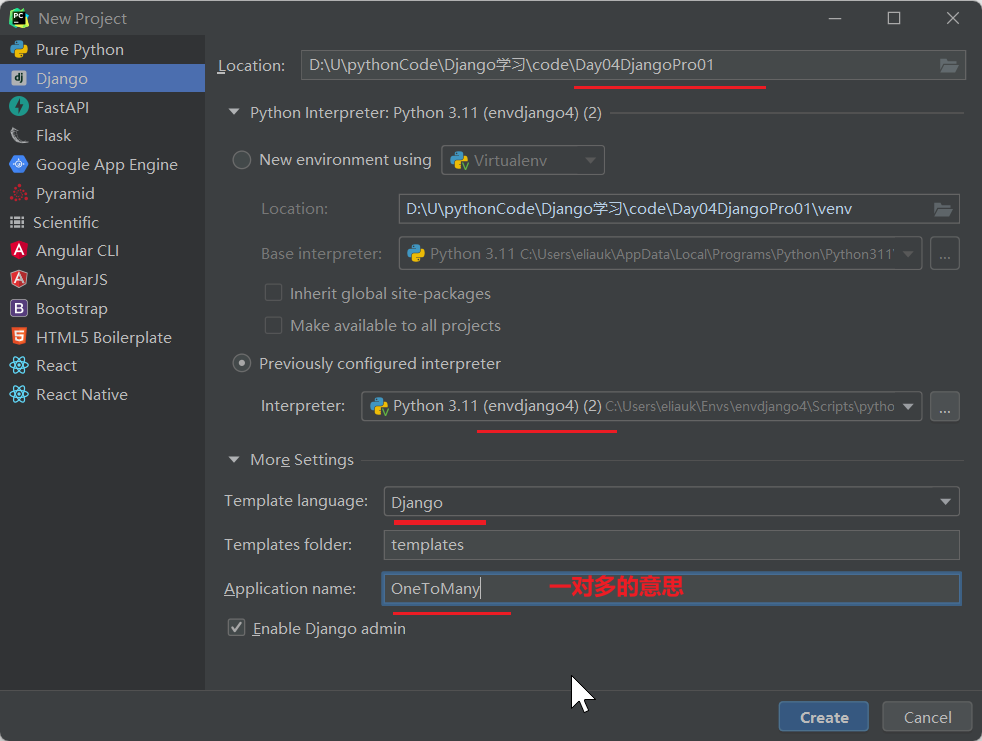
Task: Click the Templates folder input field
Action: click(x=671, y=544)
